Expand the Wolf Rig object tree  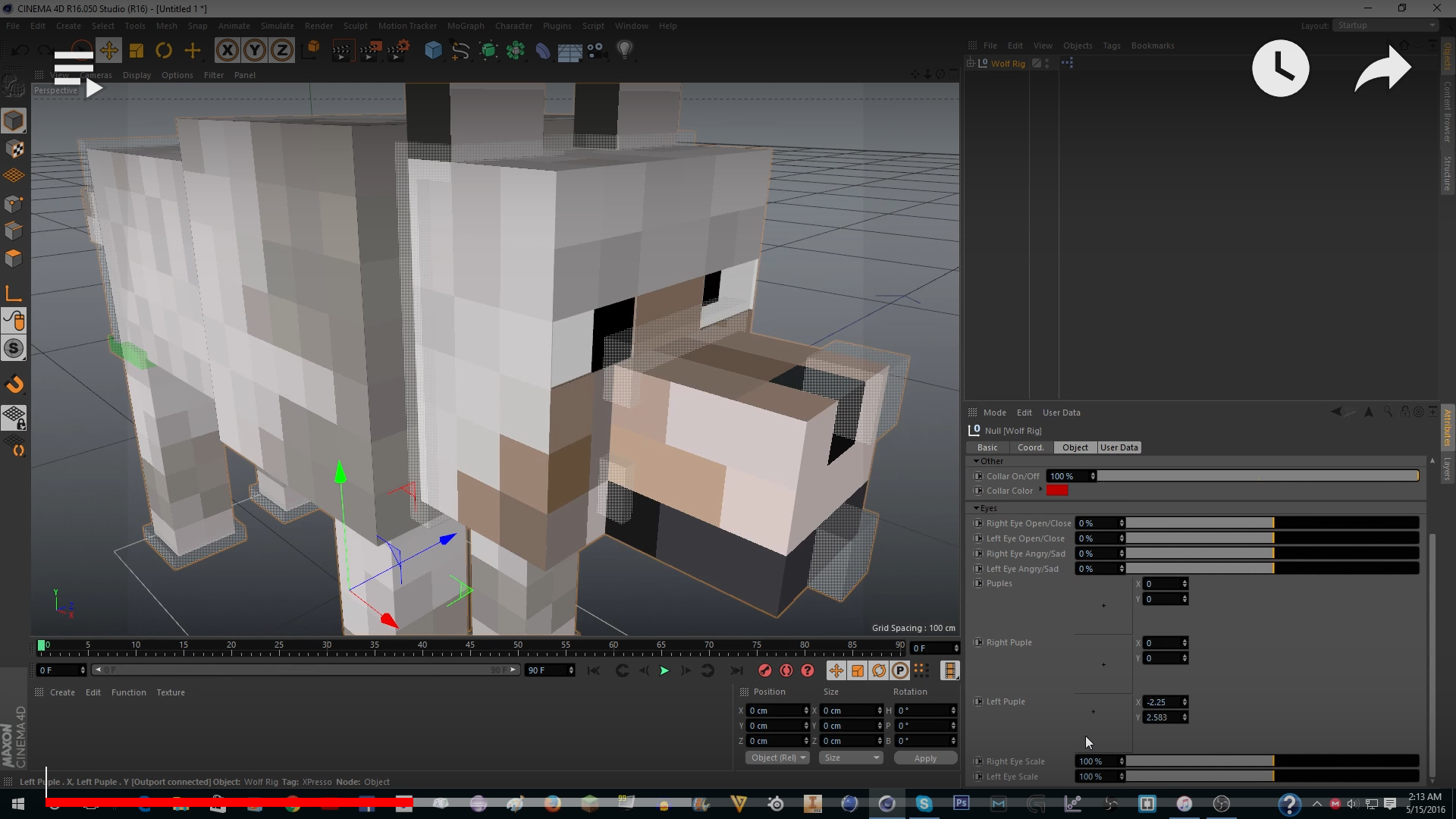coord(970,63)
